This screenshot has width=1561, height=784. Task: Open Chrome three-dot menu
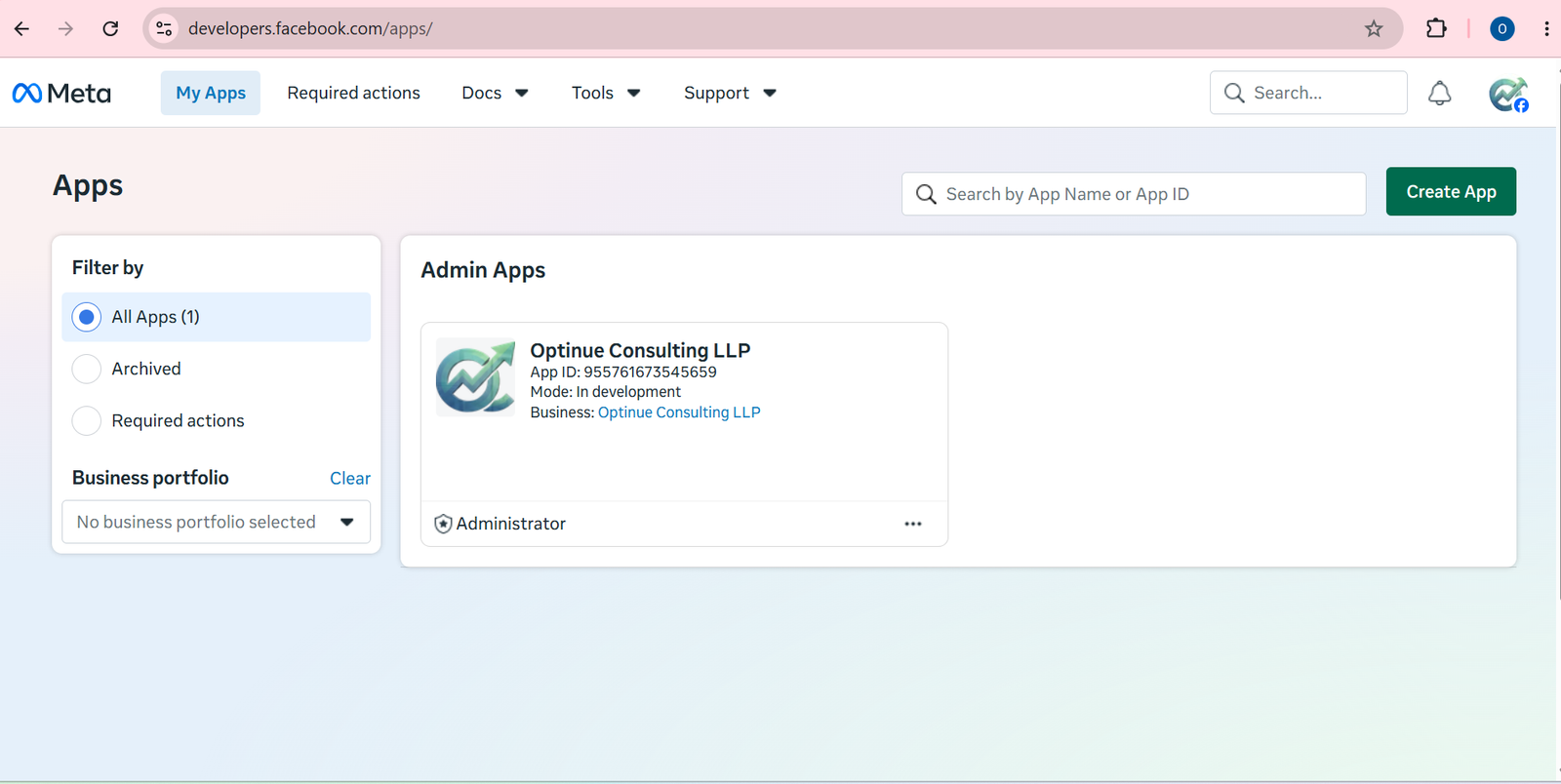pyautogui.click(x=1546, y=29)
